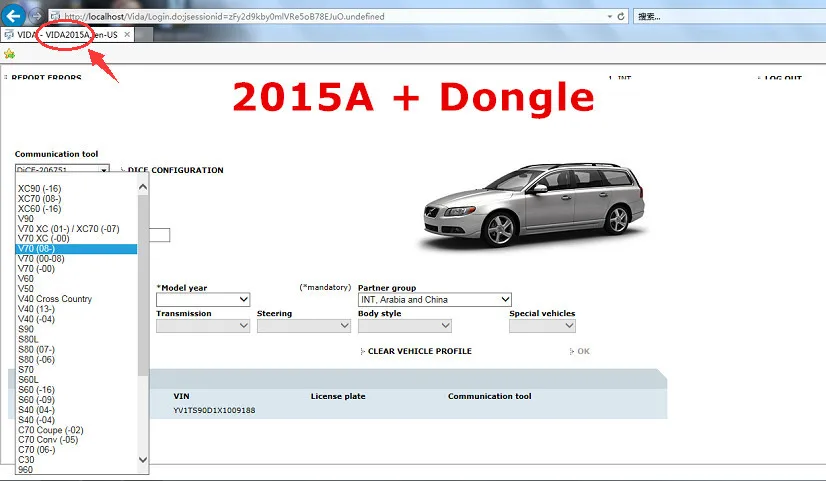826x481 pixels.
Task: Switch to the VIDA2015A en-US tab
Action: (67, 35)
